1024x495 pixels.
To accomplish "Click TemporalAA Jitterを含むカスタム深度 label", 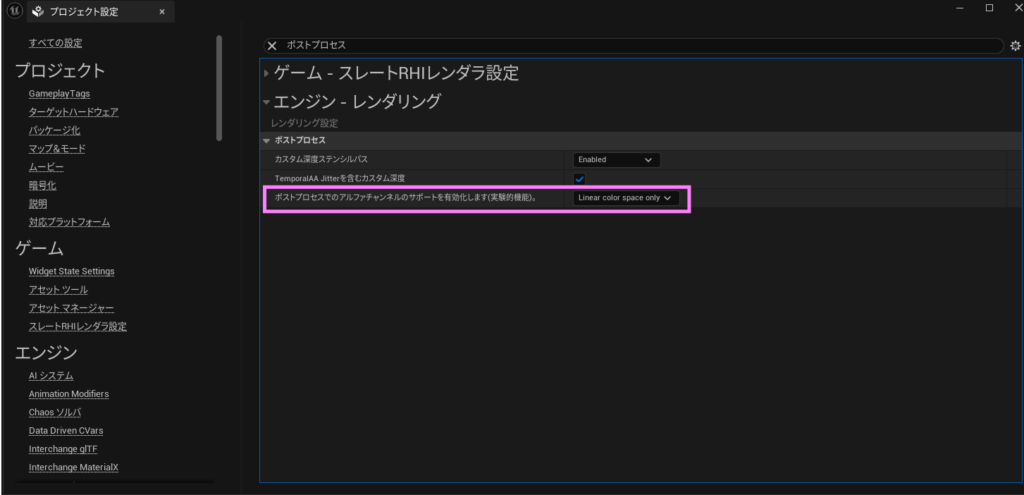I will [340, 179].
